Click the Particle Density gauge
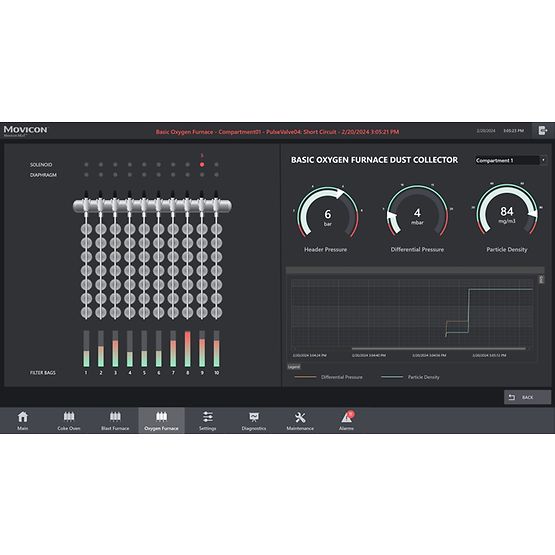 507,211
